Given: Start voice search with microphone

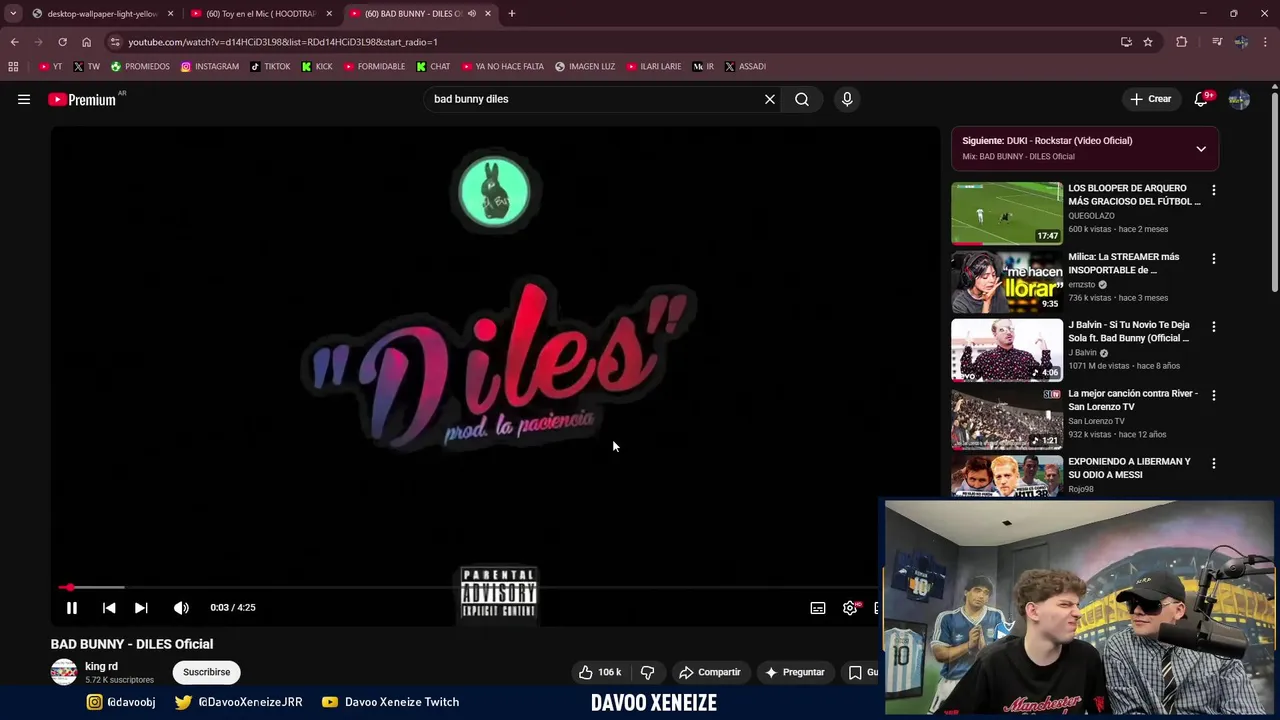Looking at the screenshot, I should coord(847,99).
